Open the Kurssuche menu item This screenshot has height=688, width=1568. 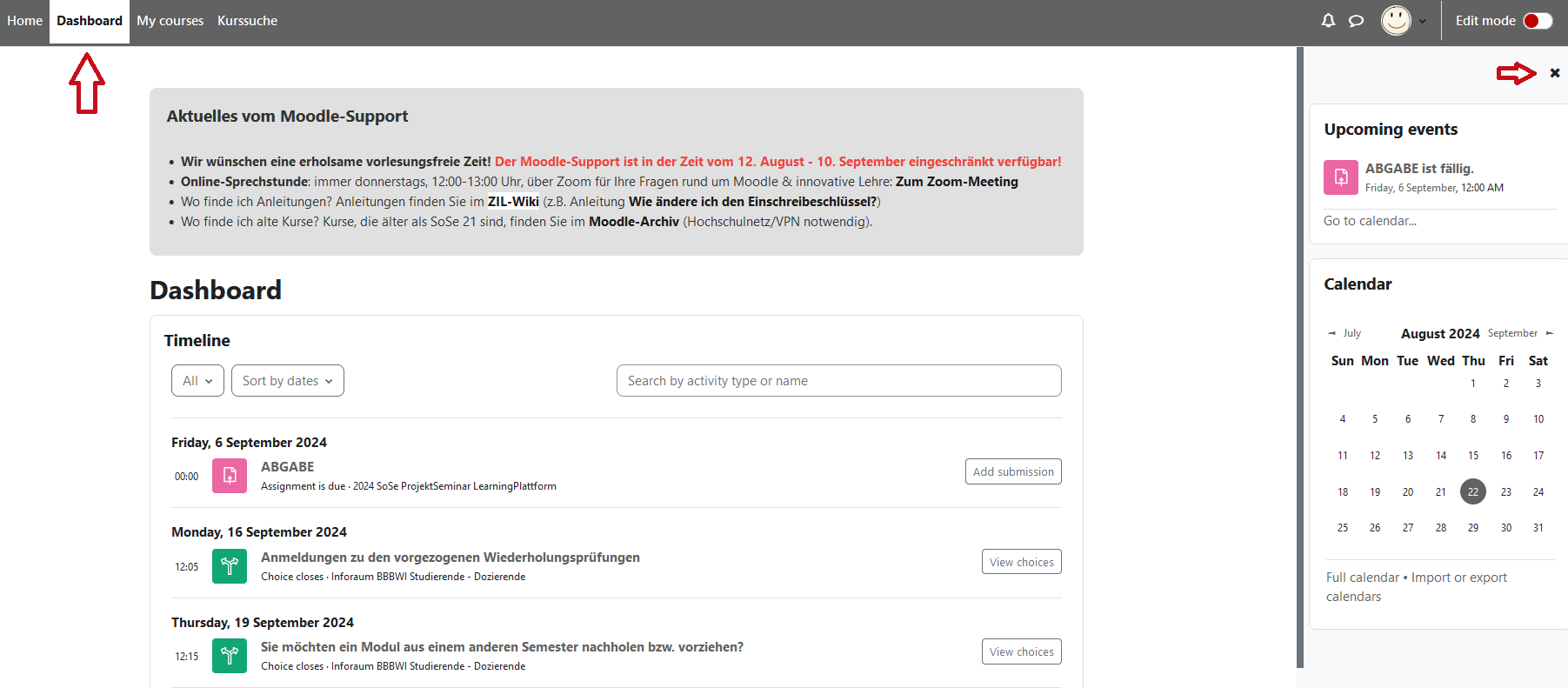(x=247, y=21)
